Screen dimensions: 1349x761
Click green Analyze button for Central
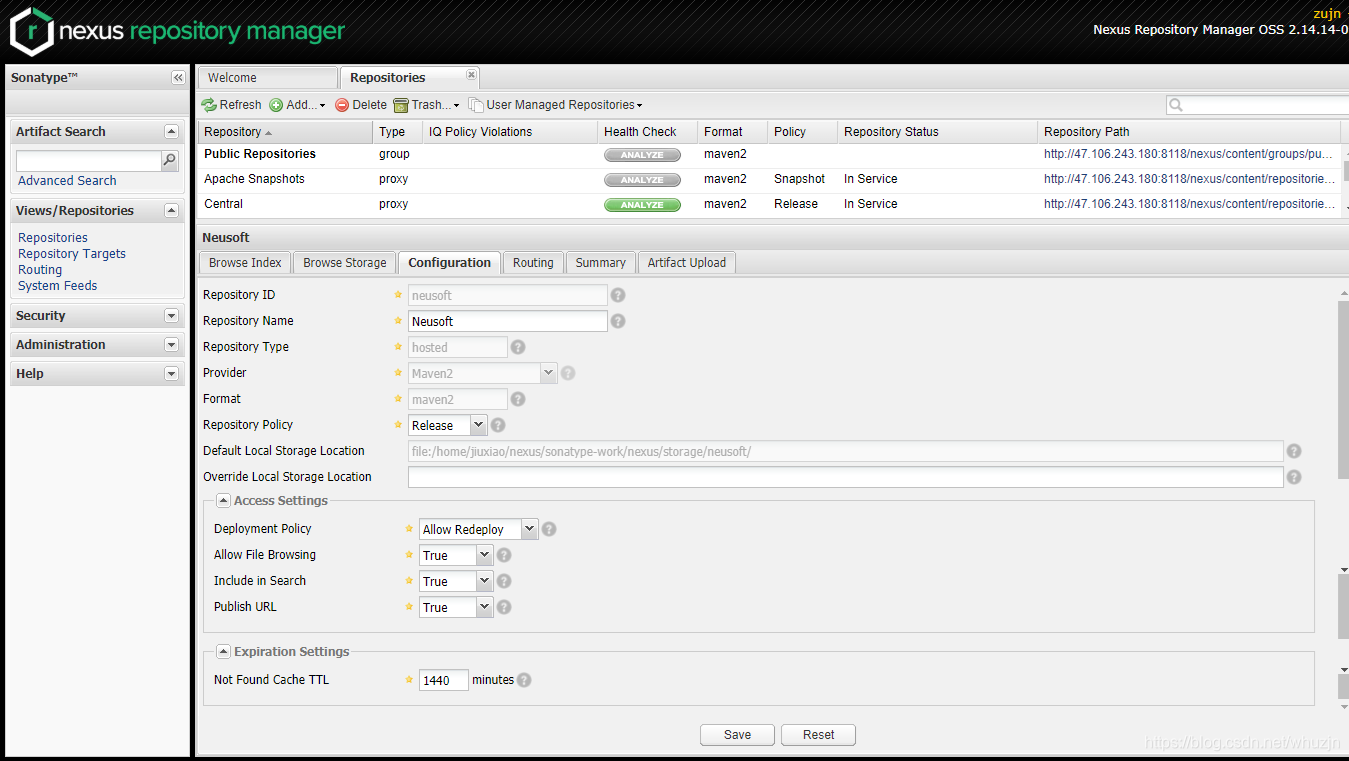click(x=642, y=205)
